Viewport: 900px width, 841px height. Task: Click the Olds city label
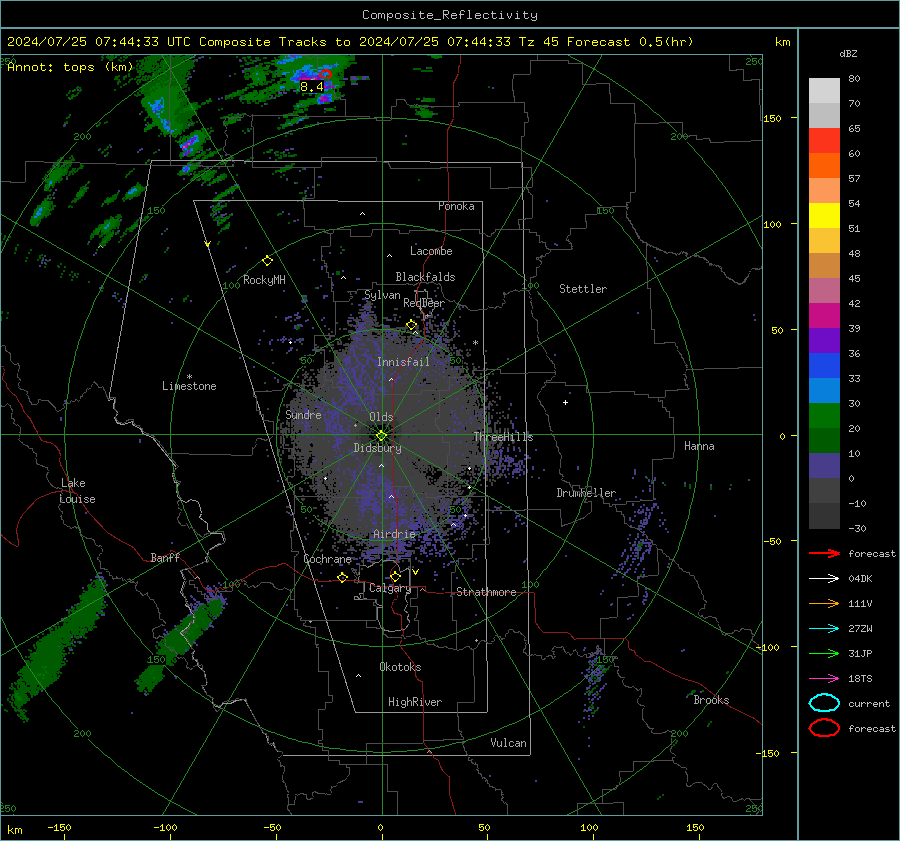click(381, 417)
